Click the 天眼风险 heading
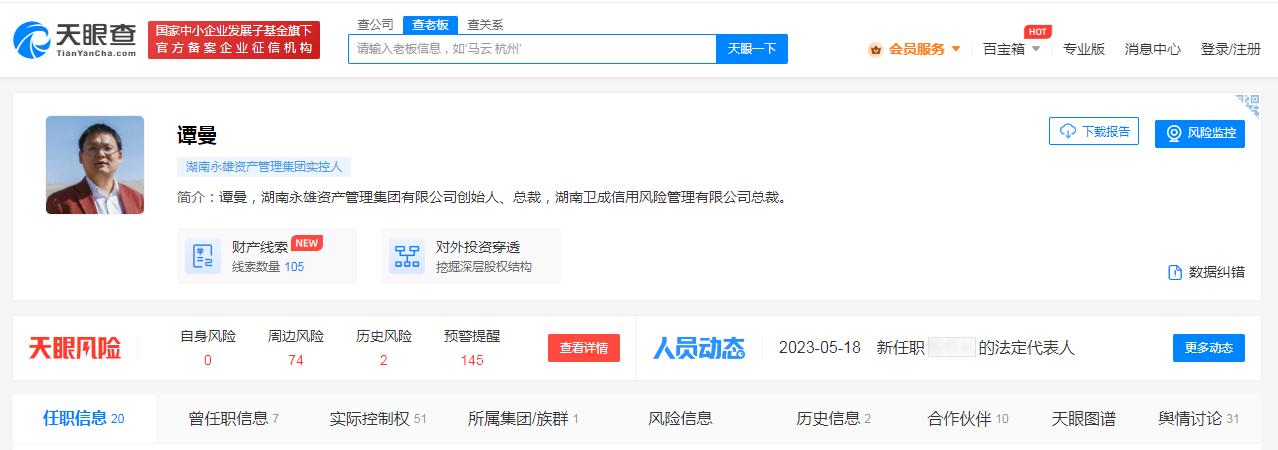Screen dimensions: 1278x450 (75, 348)
